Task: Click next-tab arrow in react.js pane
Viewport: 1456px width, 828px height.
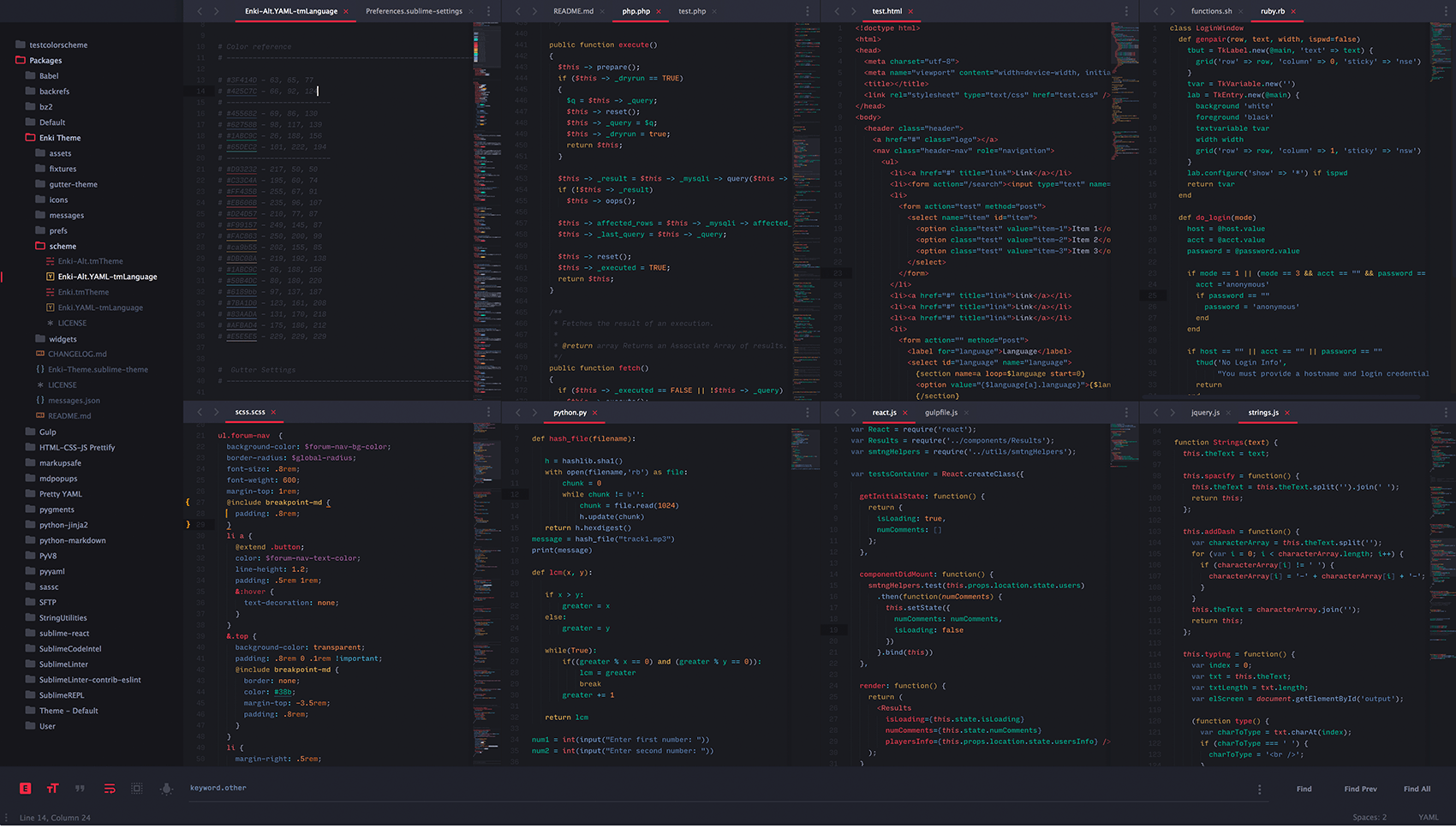Action: coord(853,413)
